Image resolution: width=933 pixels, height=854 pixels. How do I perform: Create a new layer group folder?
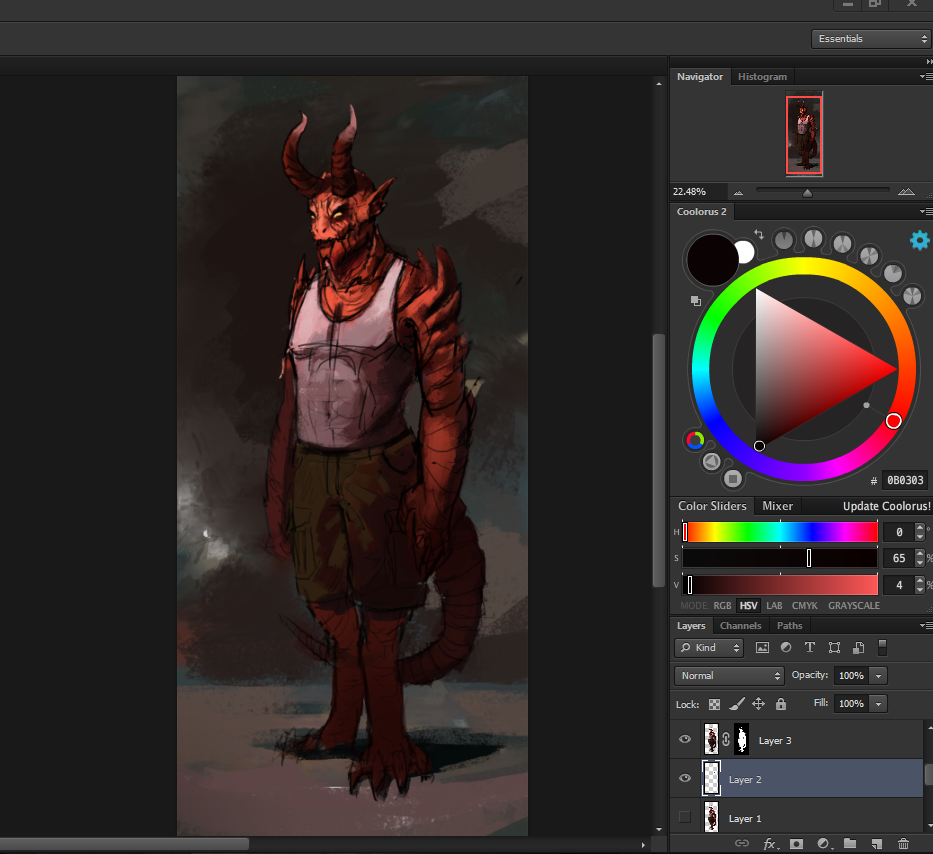(850, 844)
